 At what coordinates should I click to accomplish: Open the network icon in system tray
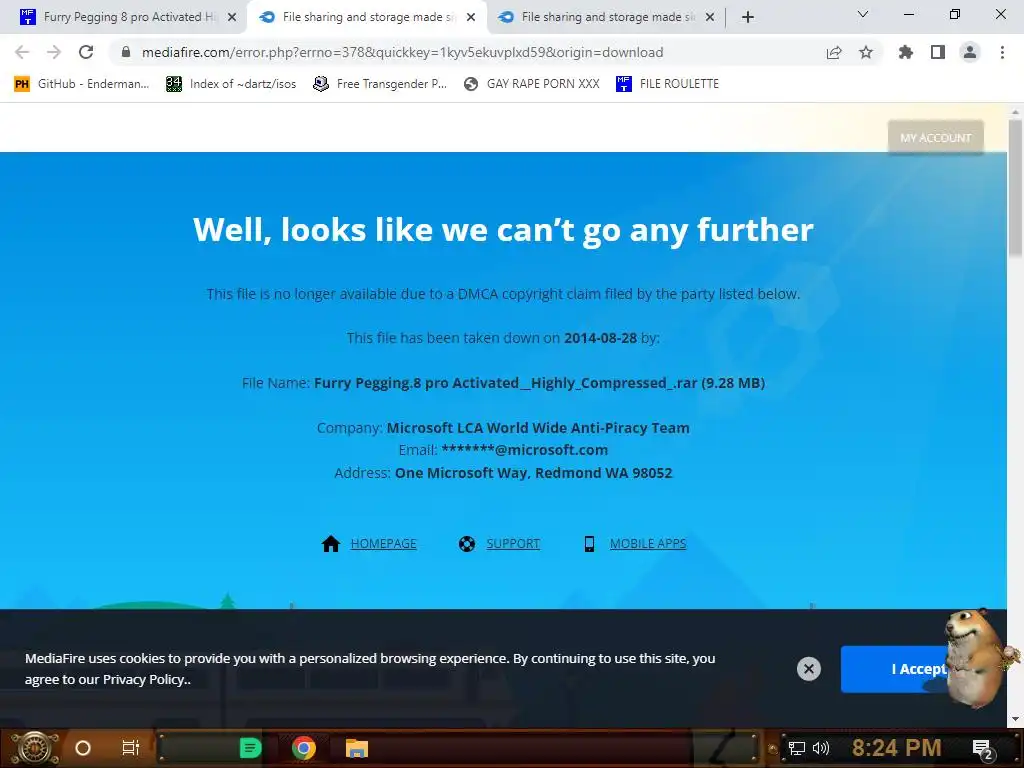(x=797, y=748)
